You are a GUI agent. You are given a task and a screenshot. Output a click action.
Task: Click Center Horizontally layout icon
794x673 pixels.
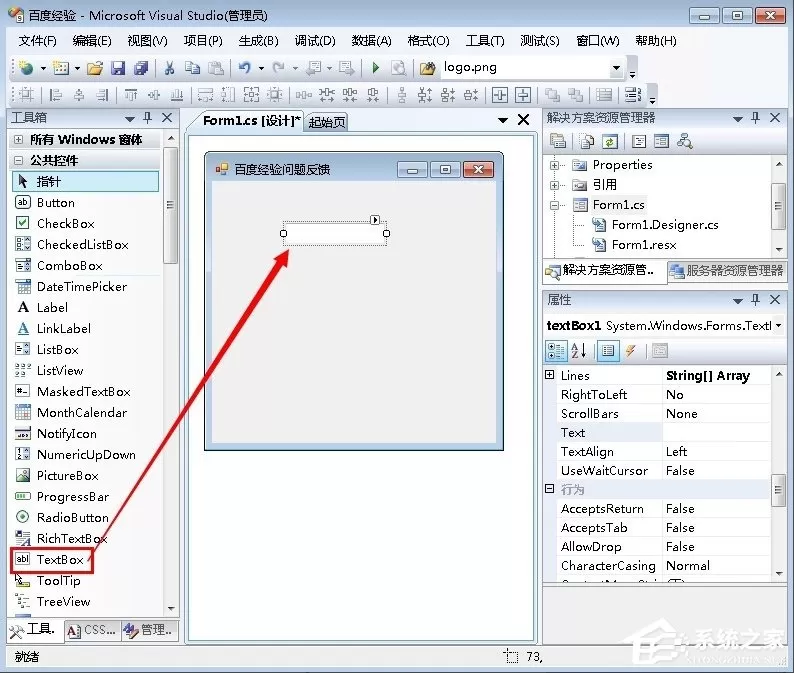[x=500, y=95]
